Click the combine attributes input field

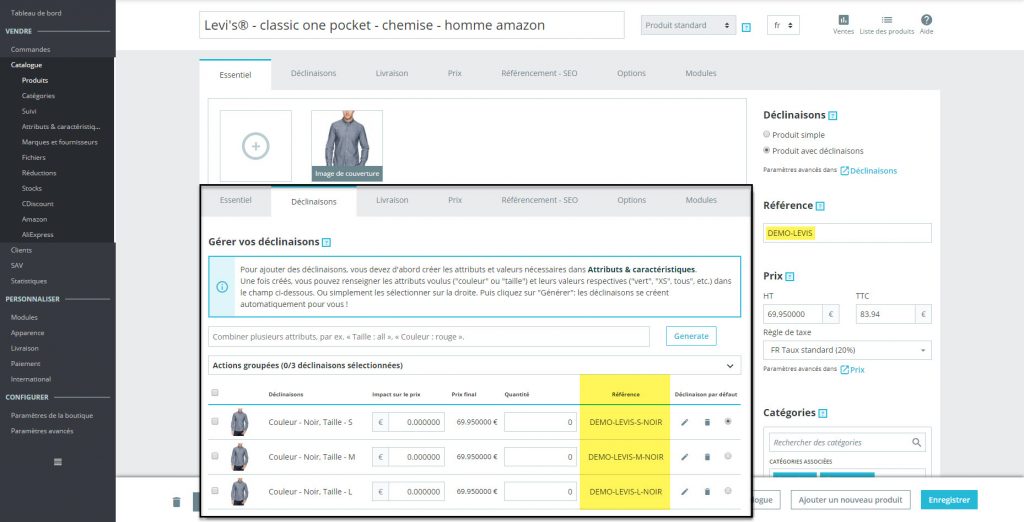click(x=429, y=336)
